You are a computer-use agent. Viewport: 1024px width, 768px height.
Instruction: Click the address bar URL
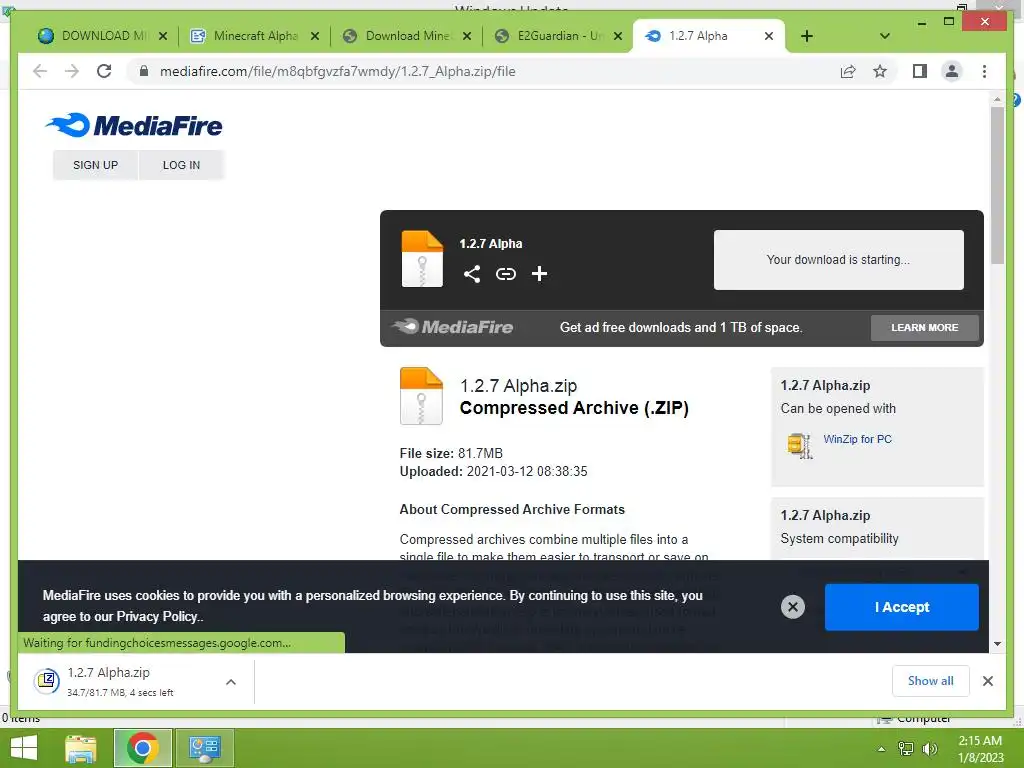(338, 71)
